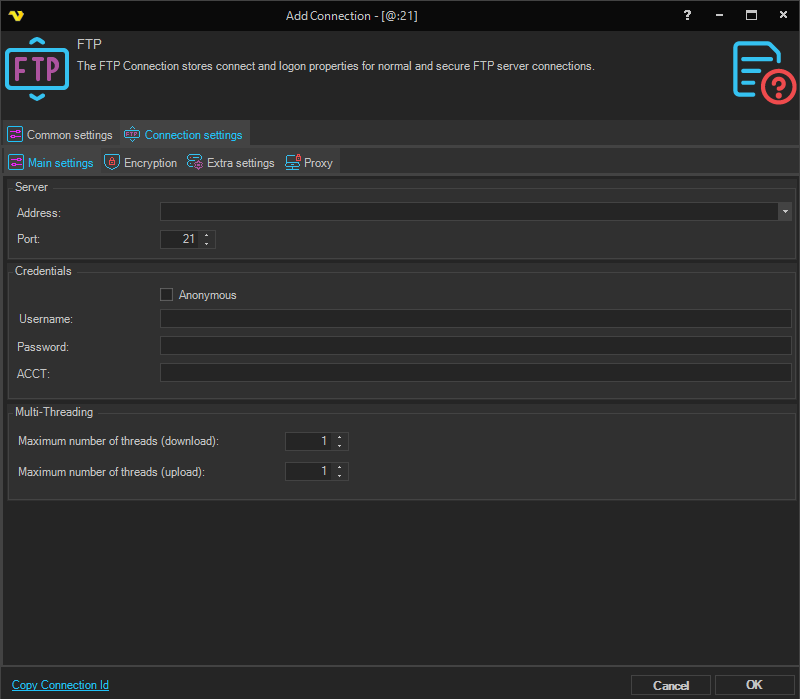Image resolution: width=800 pixels, height=699 pixels.
Task: Focus the Password input field
Action: [475, 346]
